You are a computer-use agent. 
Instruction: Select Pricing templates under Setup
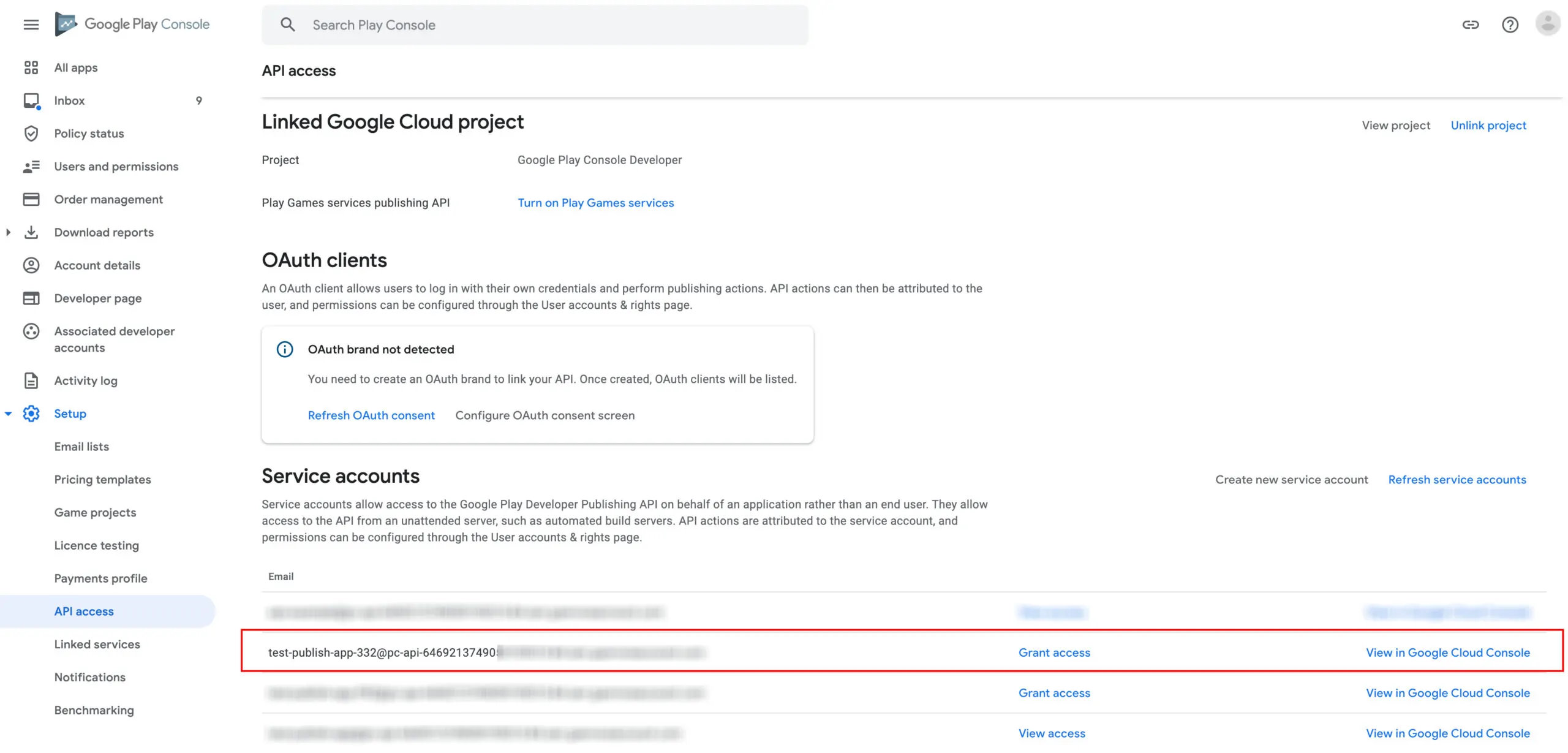click(x=102, y=480)
